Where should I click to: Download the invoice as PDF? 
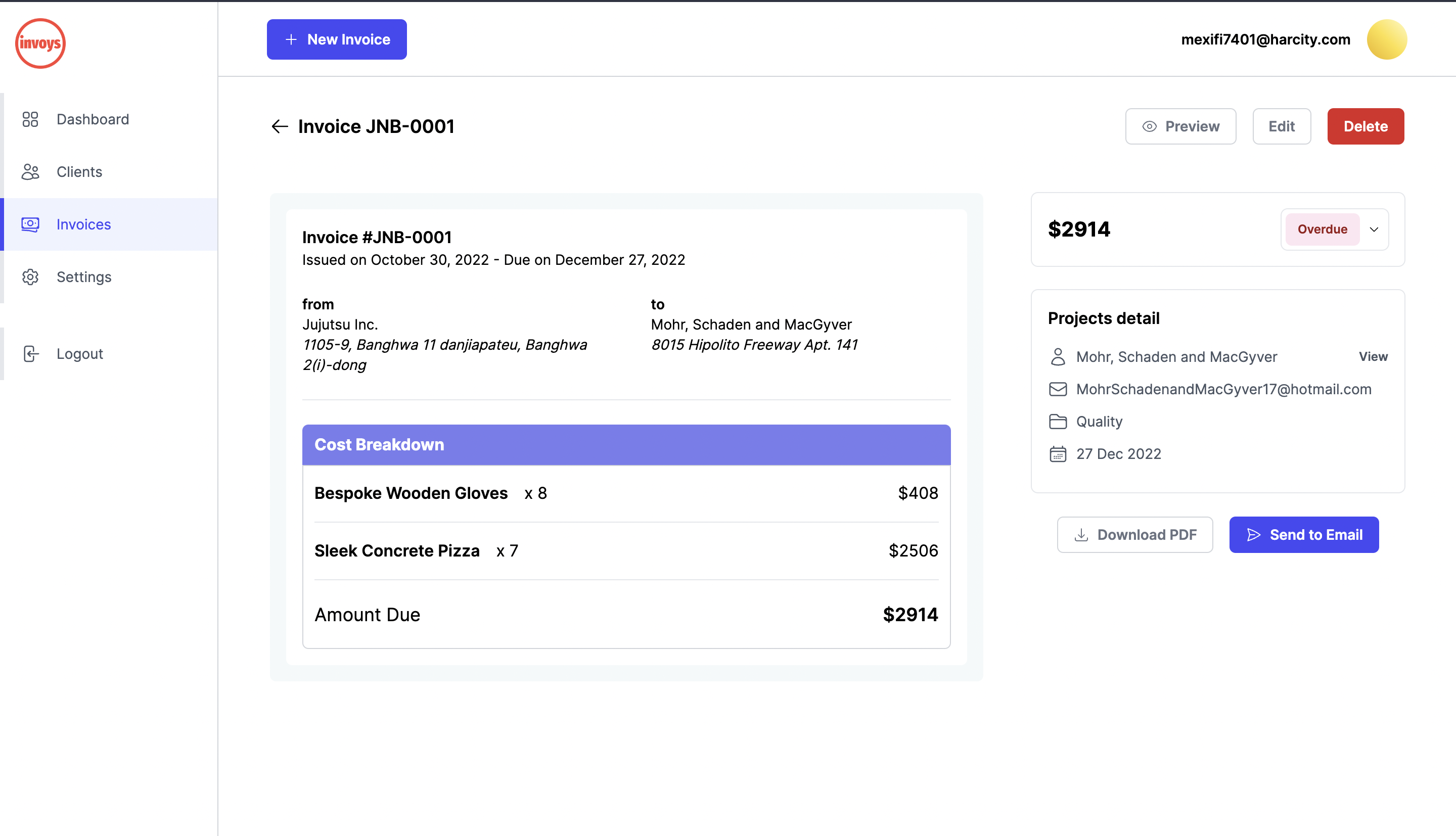point(1134,535)
